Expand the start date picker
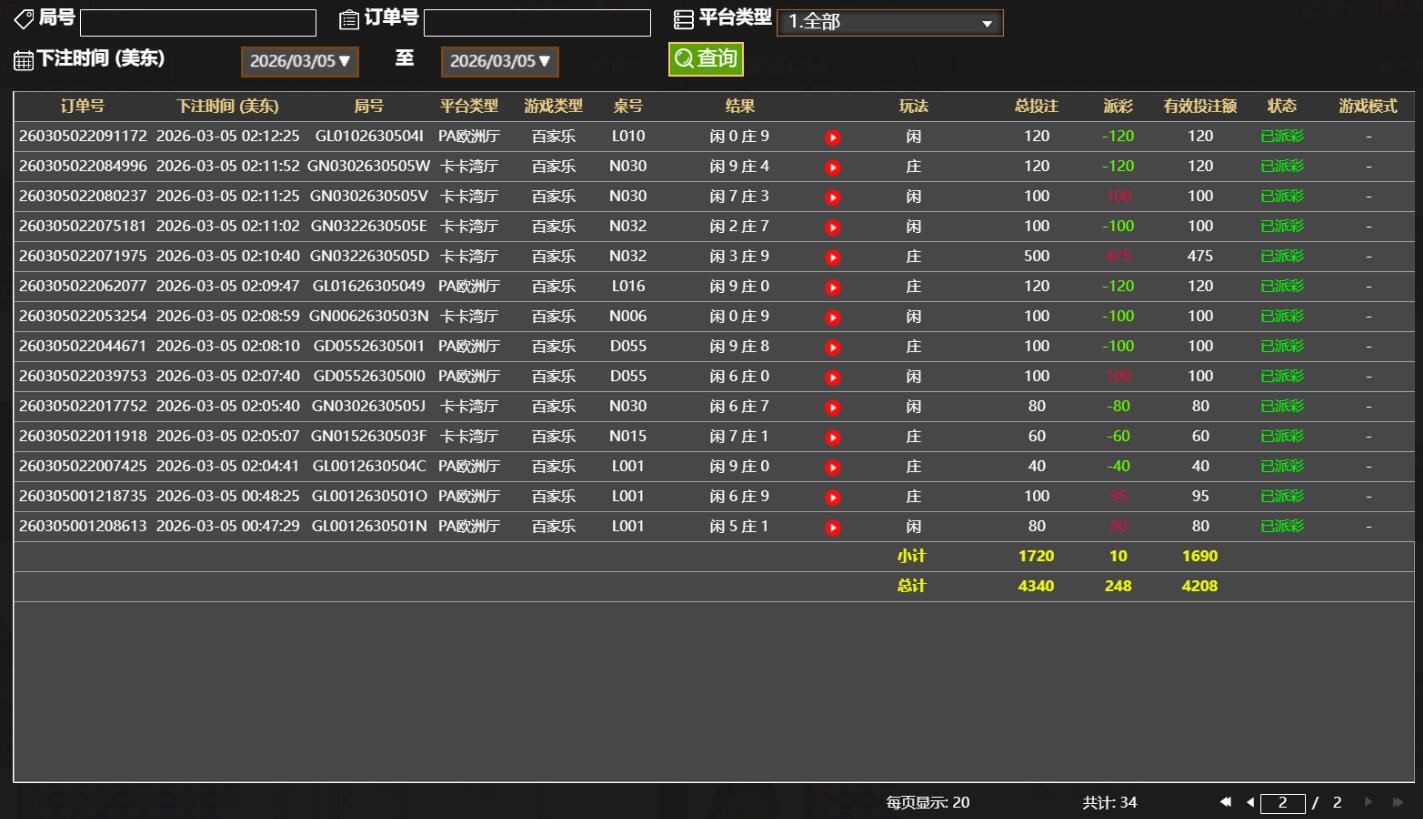This screenshot has width=1423, height=819. pyautogui.click(x=299, y=61)
